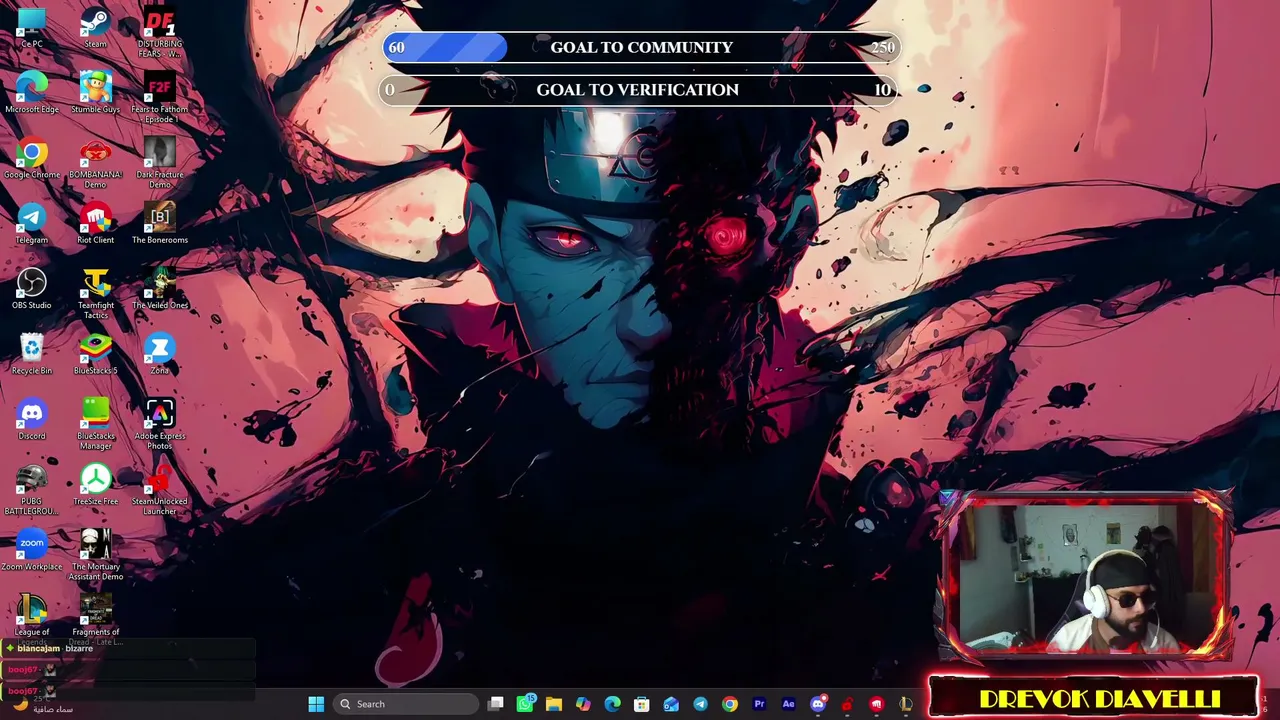The width and height of the screenshot is (1280, 720).
Task: Open the Ce PC desktop shortcut
Action: (x=32, y=28)
